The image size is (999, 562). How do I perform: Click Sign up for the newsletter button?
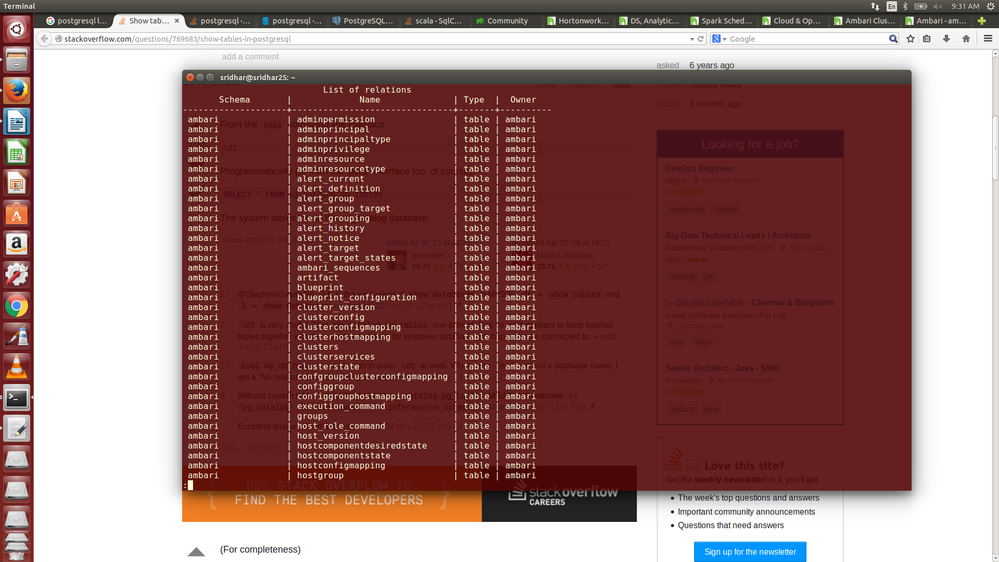click(x=750, y=552)
